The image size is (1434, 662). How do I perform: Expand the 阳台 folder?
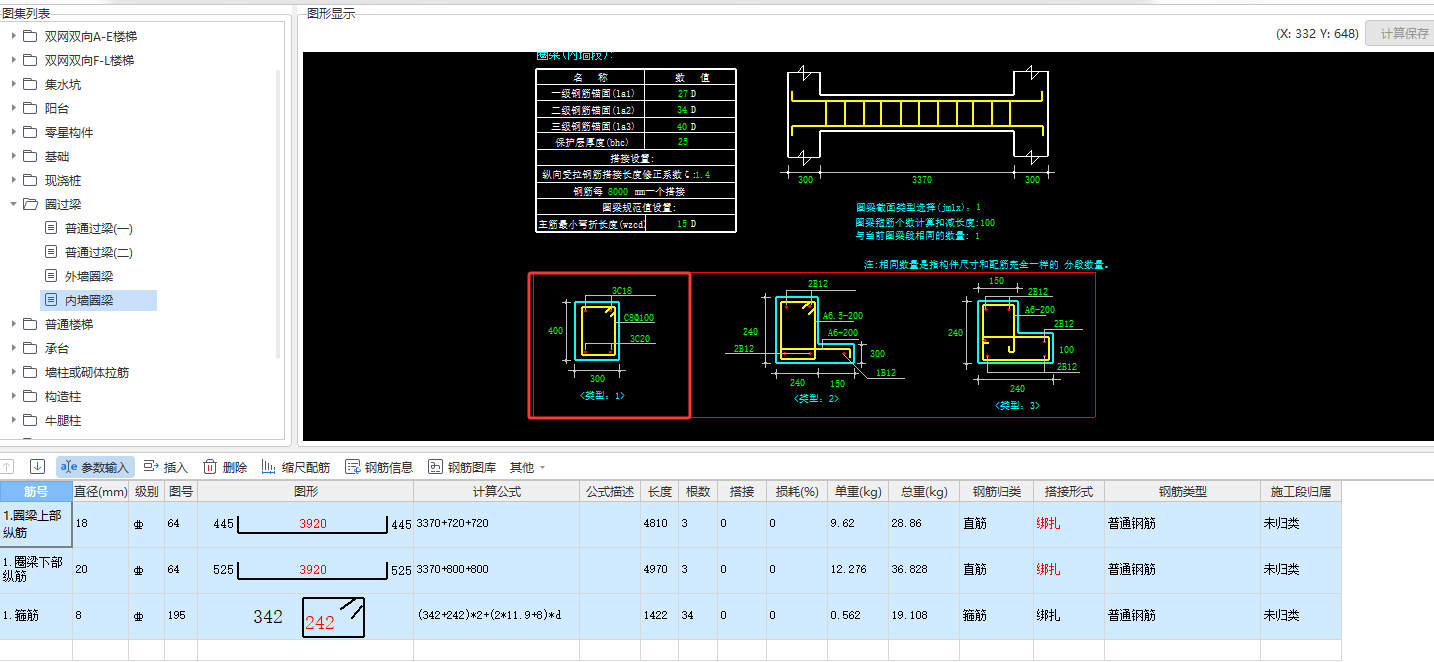14,108
